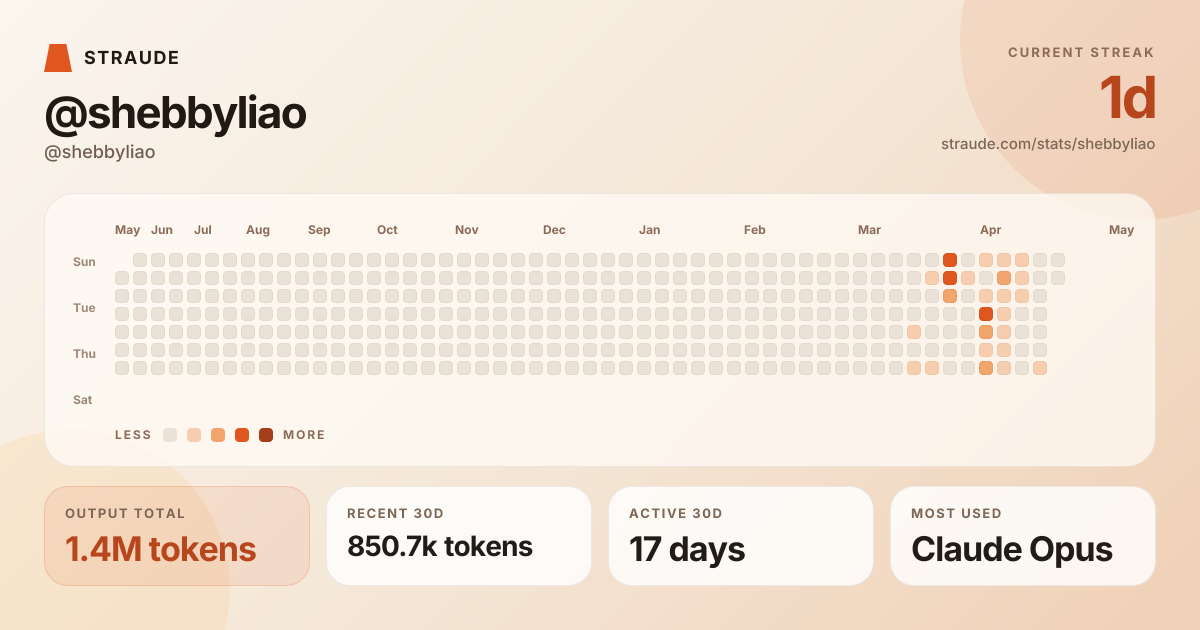Viewport: 1200px width, 630px height.
Task: Select the Most Used Claude Opus card
Action: (x=1023, y=536)
